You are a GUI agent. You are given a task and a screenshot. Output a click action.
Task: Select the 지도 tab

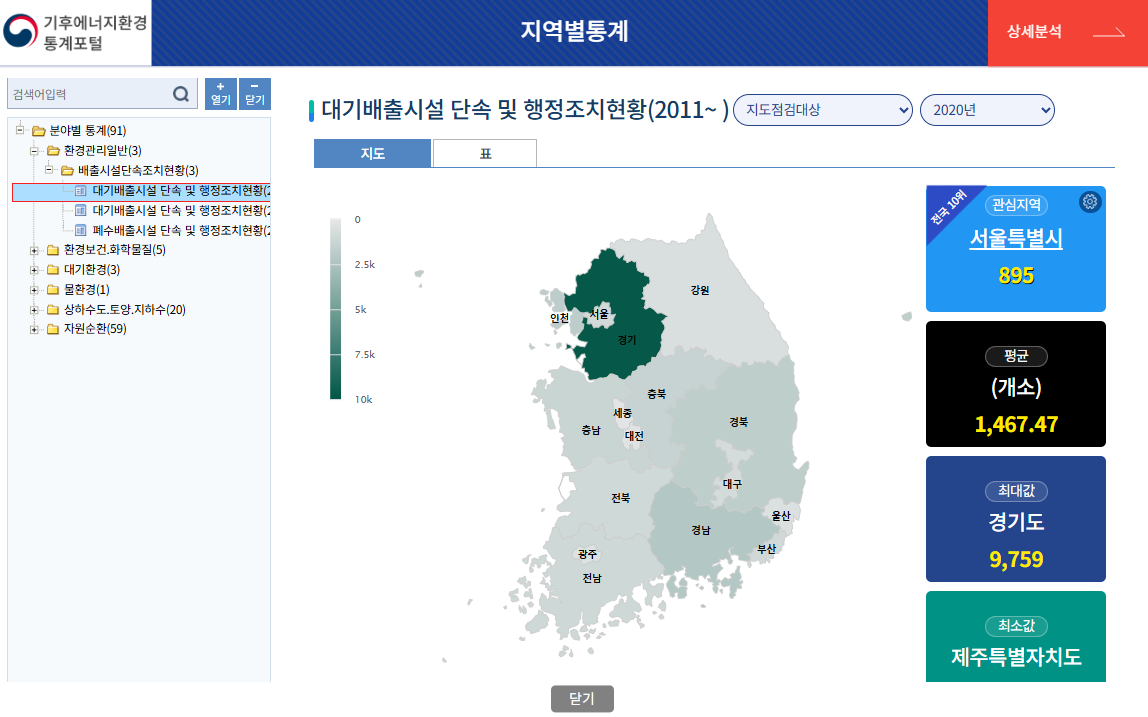pos(372,153)
